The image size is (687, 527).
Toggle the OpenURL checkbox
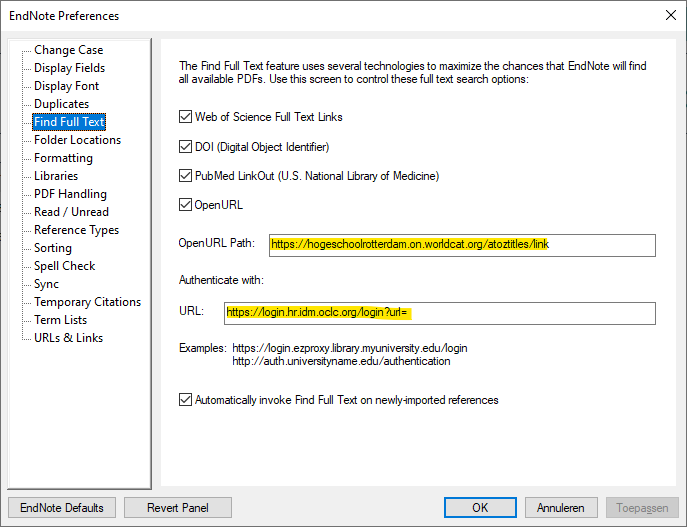[185, 205]
